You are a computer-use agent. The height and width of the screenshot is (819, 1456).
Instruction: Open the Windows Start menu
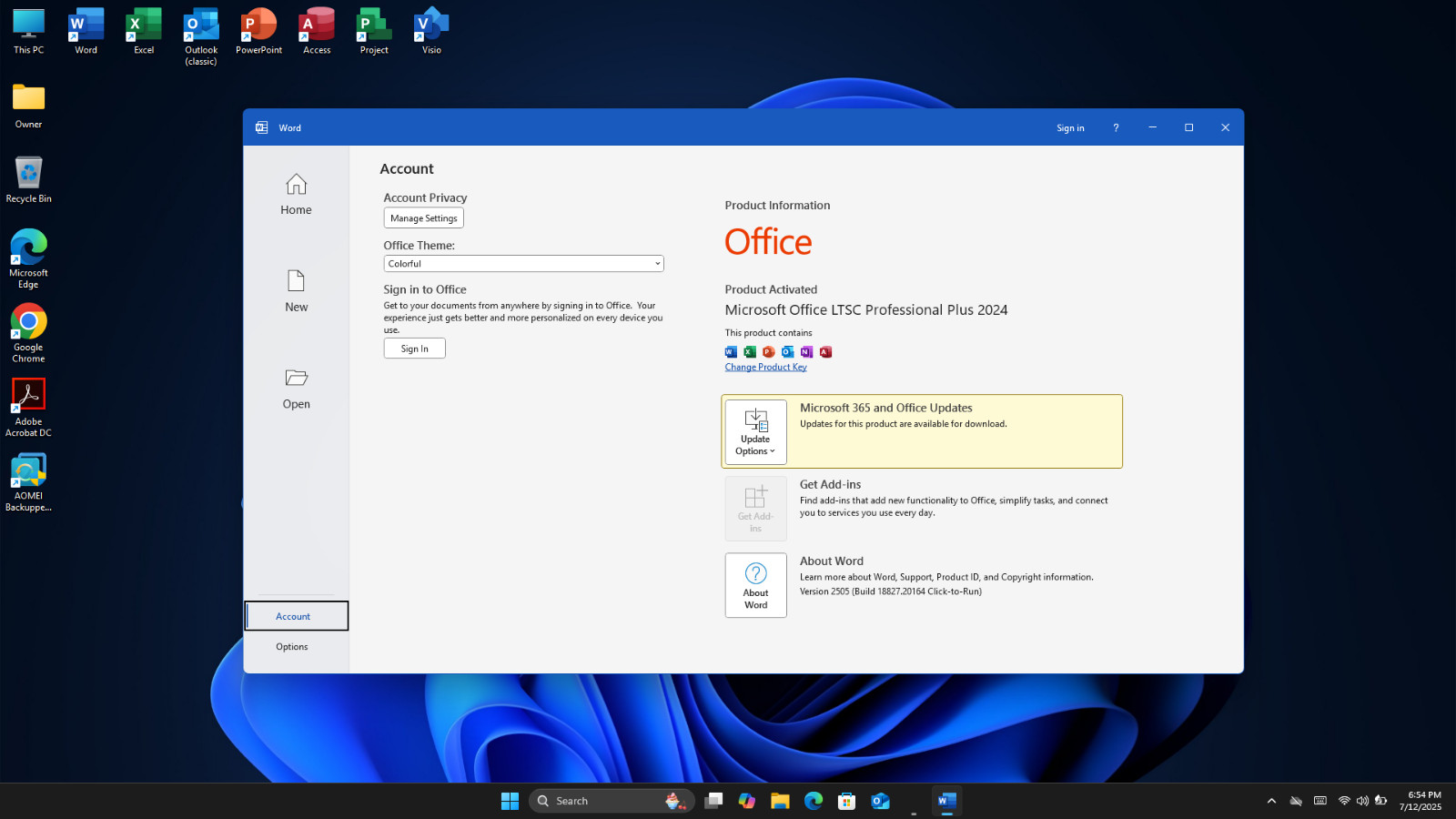point(510,801)
